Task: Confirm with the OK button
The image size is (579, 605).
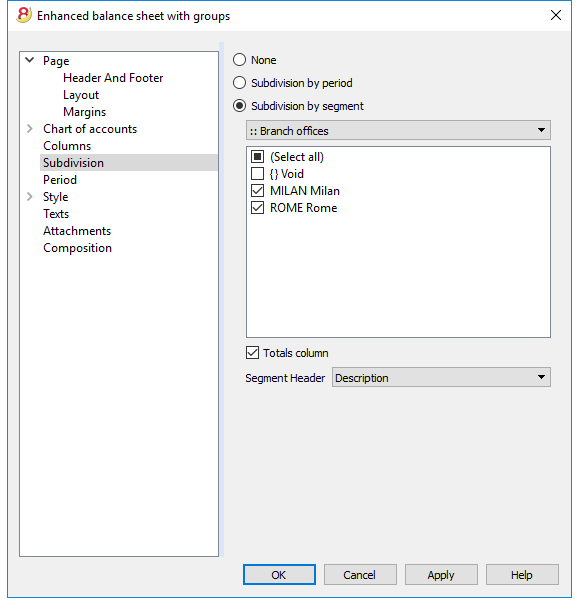Action: pyautogui.click(x=279, y=575)
